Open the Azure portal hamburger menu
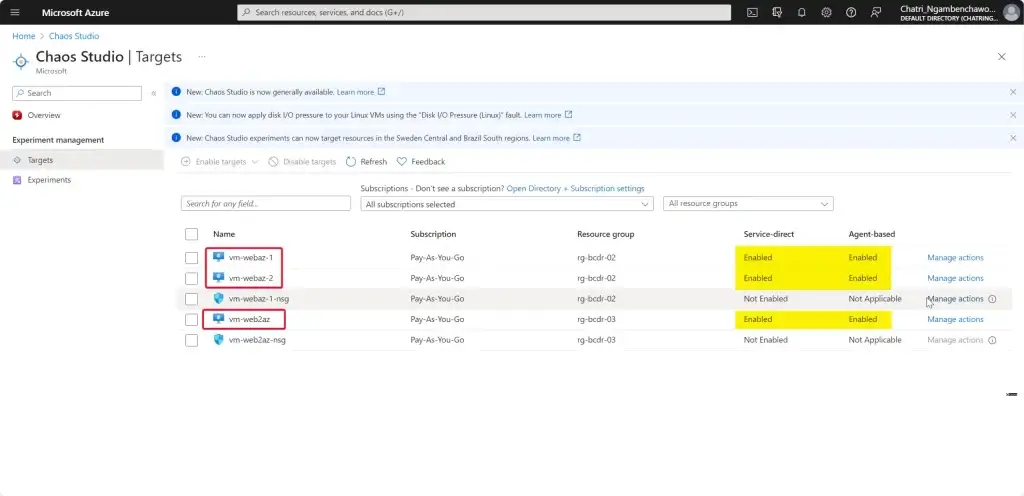The width and height of the screenshot is (1024, 496). tap(15, 12)
